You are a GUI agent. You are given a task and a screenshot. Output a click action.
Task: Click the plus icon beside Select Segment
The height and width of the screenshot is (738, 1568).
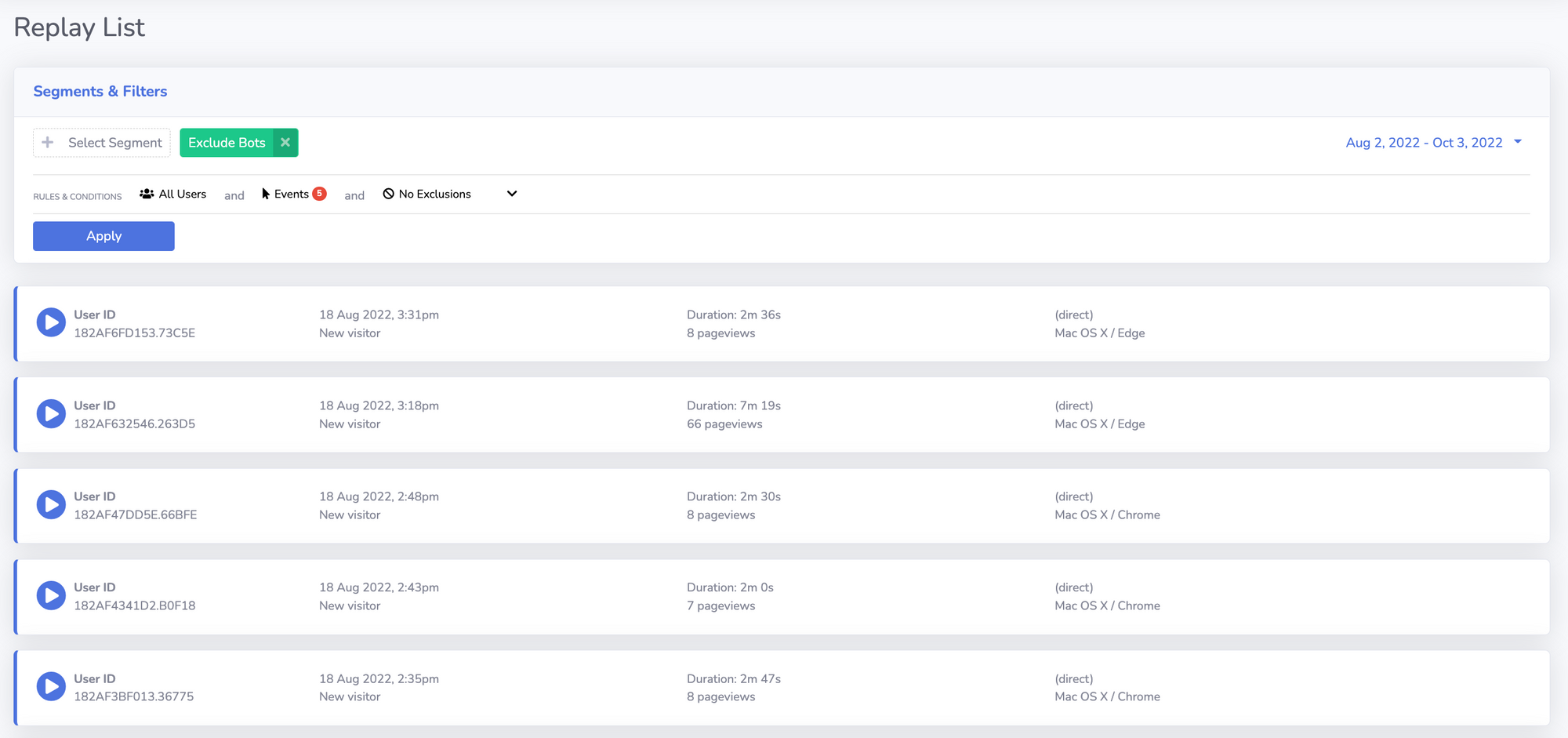point(48,143)
